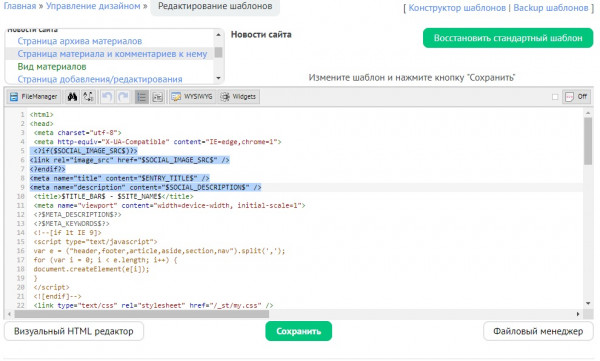
Task: Click template list scroll up arrow
Action: click(218, 35)
